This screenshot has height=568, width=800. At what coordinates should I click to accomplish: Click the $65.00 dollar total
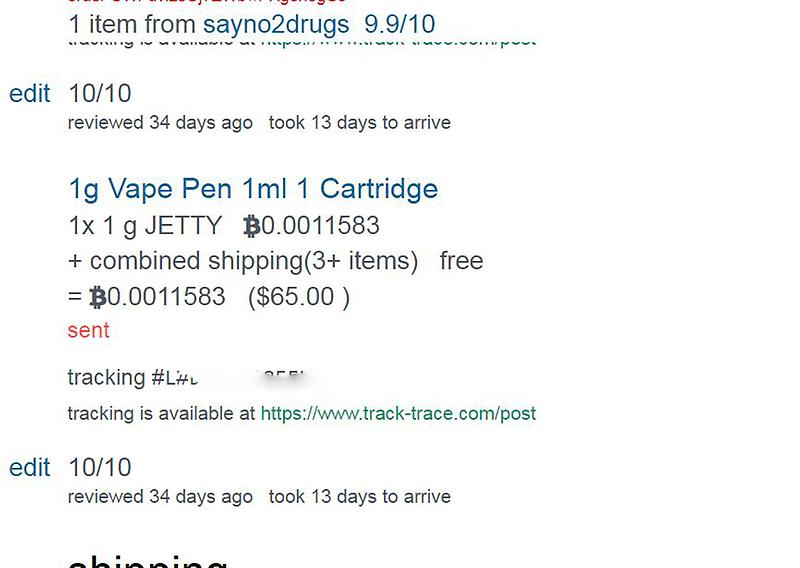[x=298, y=297]
